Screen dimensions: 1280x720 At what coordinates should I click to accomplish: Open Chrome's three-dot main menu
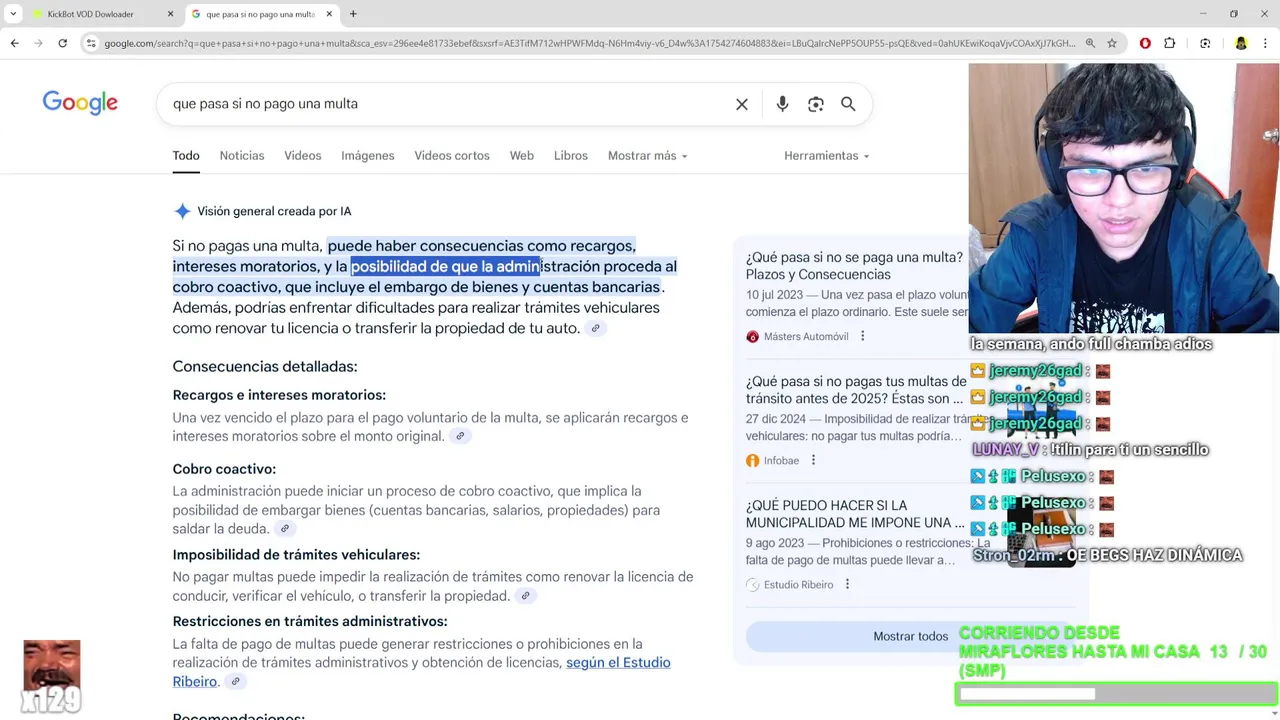point(1265,43)
